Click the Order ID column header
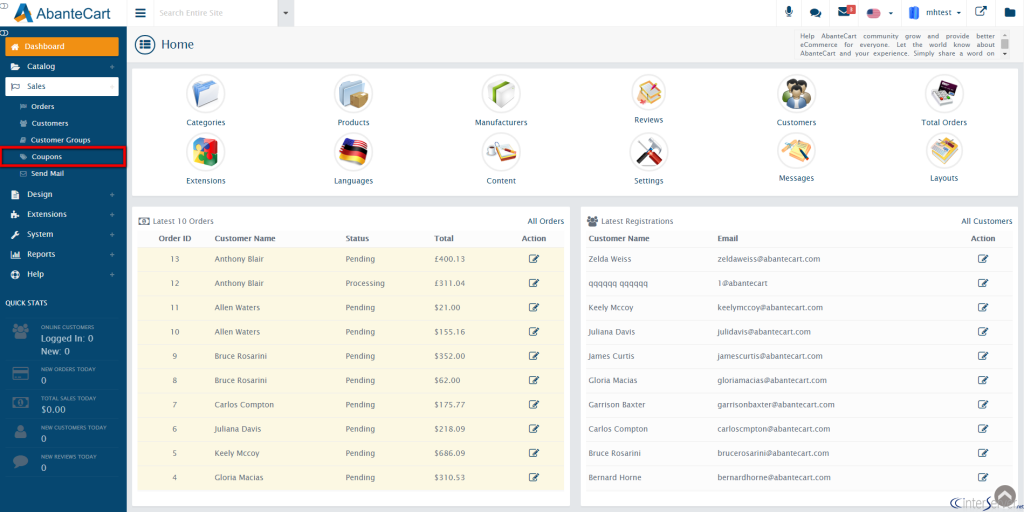The image size is (1024, 512). 175,238
